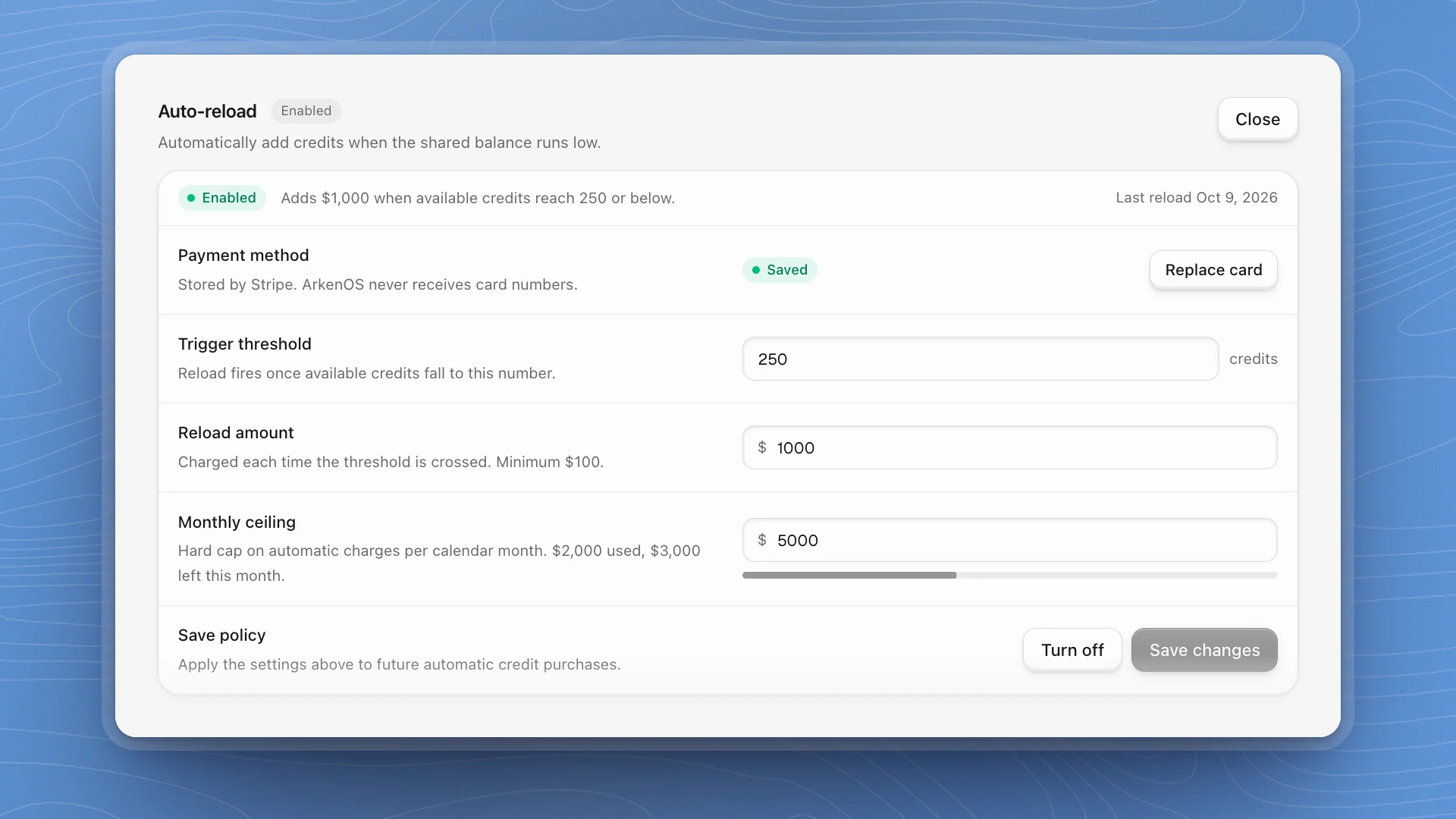Click the Reload amount input field
Image resolution: width=1456 pixels, height=819 pixels.
coord(1010,447)
